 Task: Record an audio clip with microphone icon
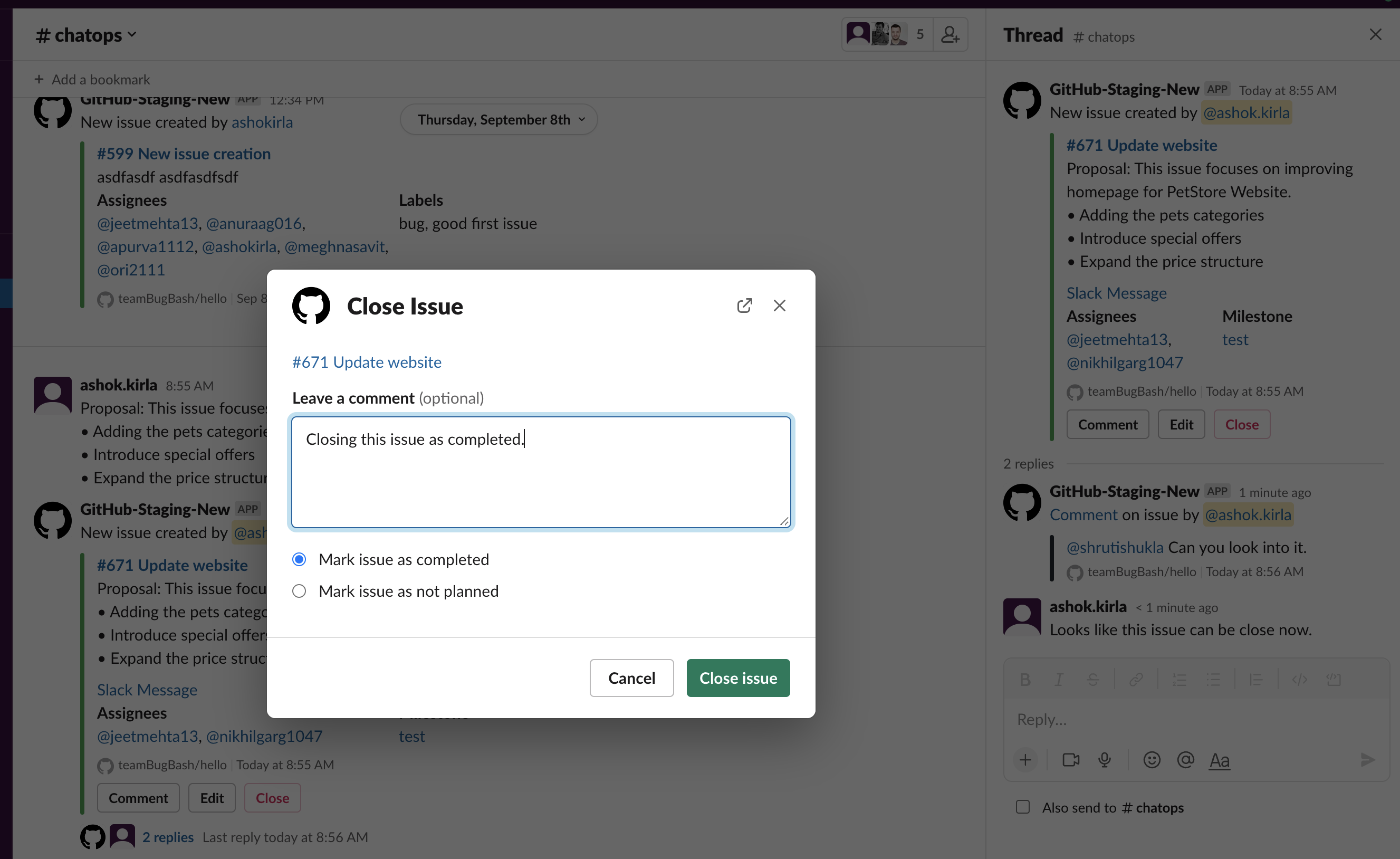(1104, 760)
